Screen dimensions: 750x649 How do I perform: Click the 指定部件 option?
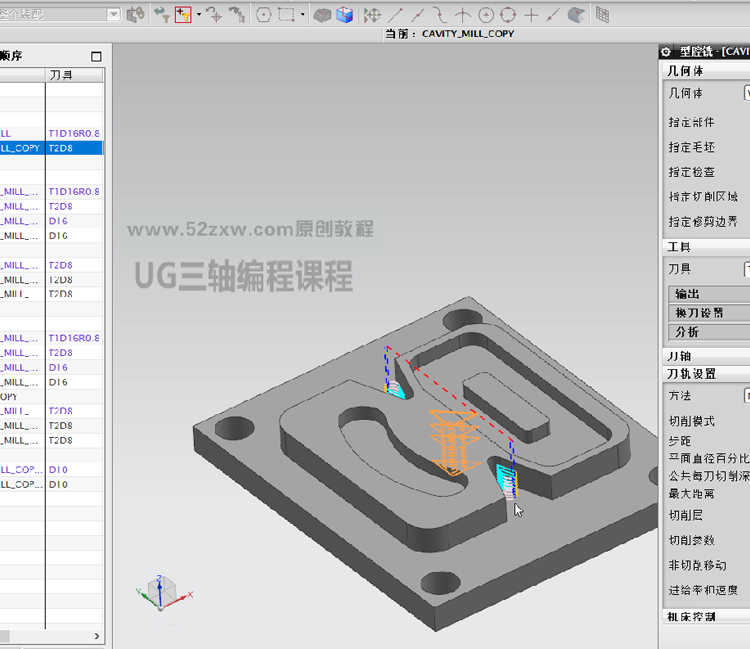[691, 122]
